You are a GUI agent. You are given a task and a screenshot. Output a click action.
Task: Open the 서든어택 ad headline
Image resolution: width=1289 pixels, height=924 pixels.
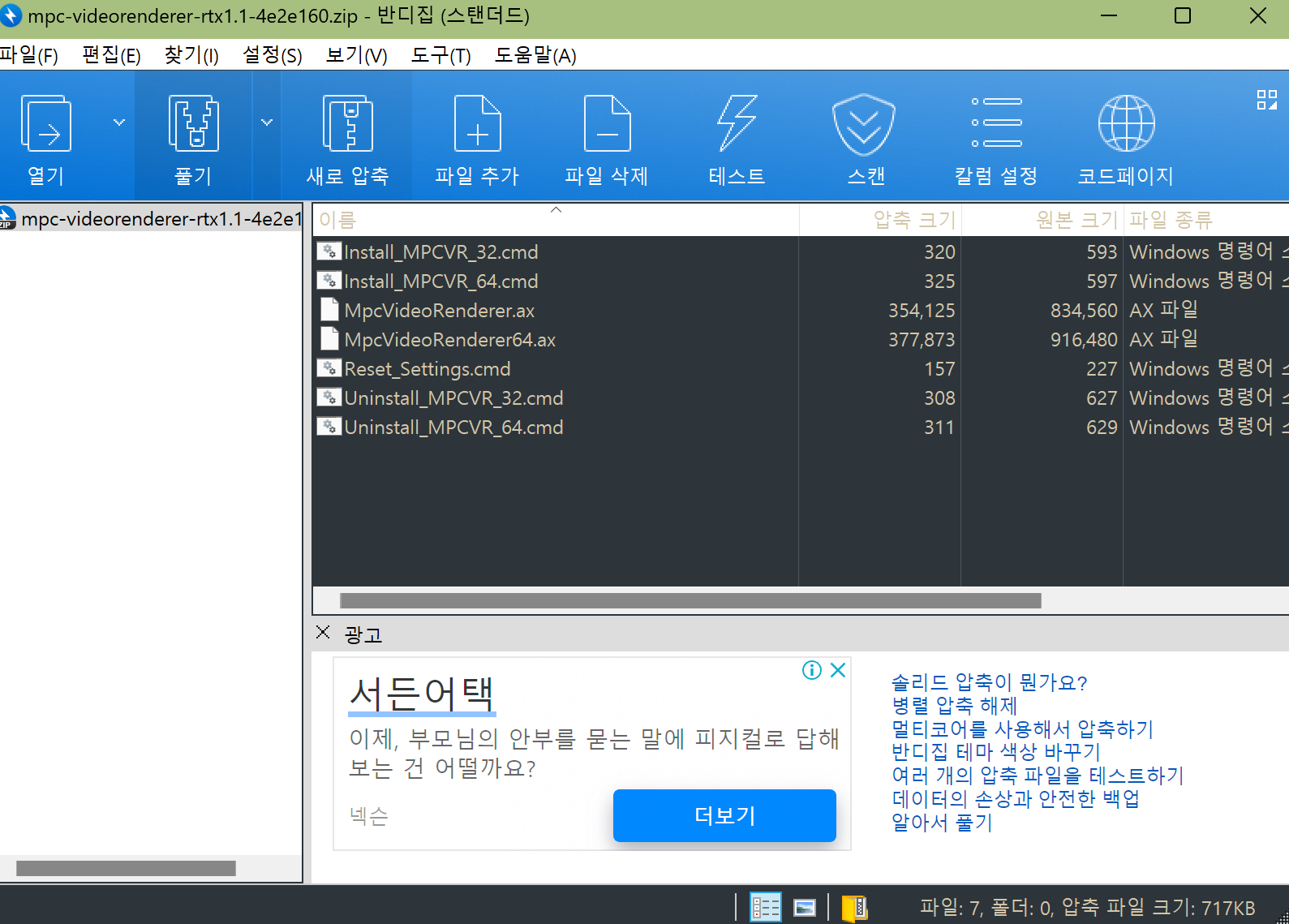click(421, 694)
